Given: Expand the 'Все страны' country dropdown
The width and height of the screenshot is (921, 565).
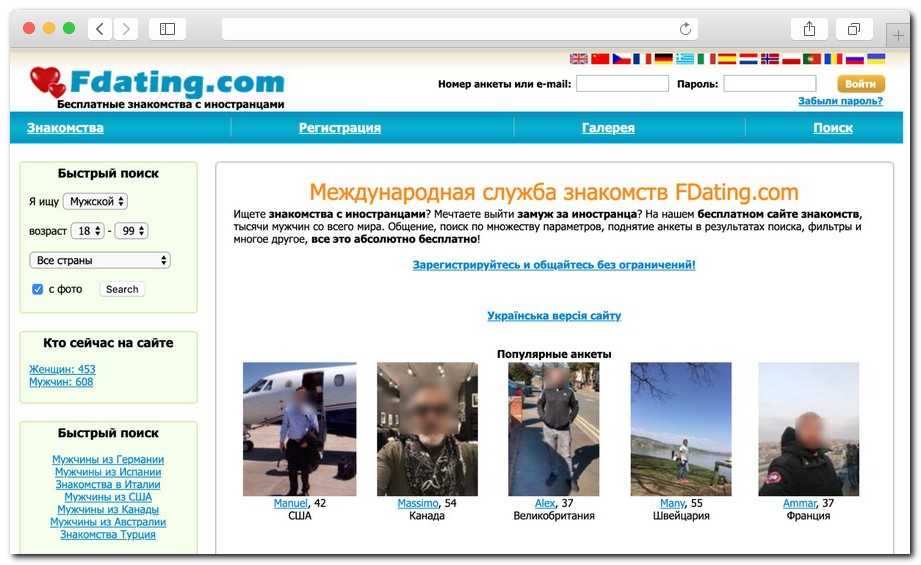Looking at the screenshot, I should 100,260.
